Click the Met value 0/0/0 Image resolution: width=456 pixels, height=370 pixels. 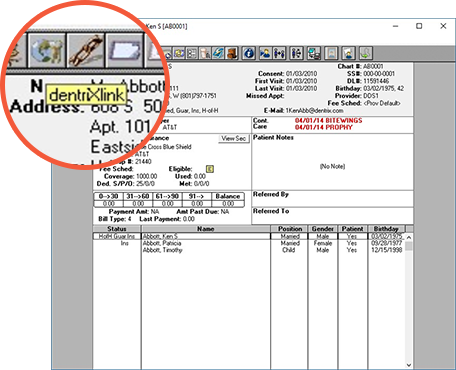201,184
